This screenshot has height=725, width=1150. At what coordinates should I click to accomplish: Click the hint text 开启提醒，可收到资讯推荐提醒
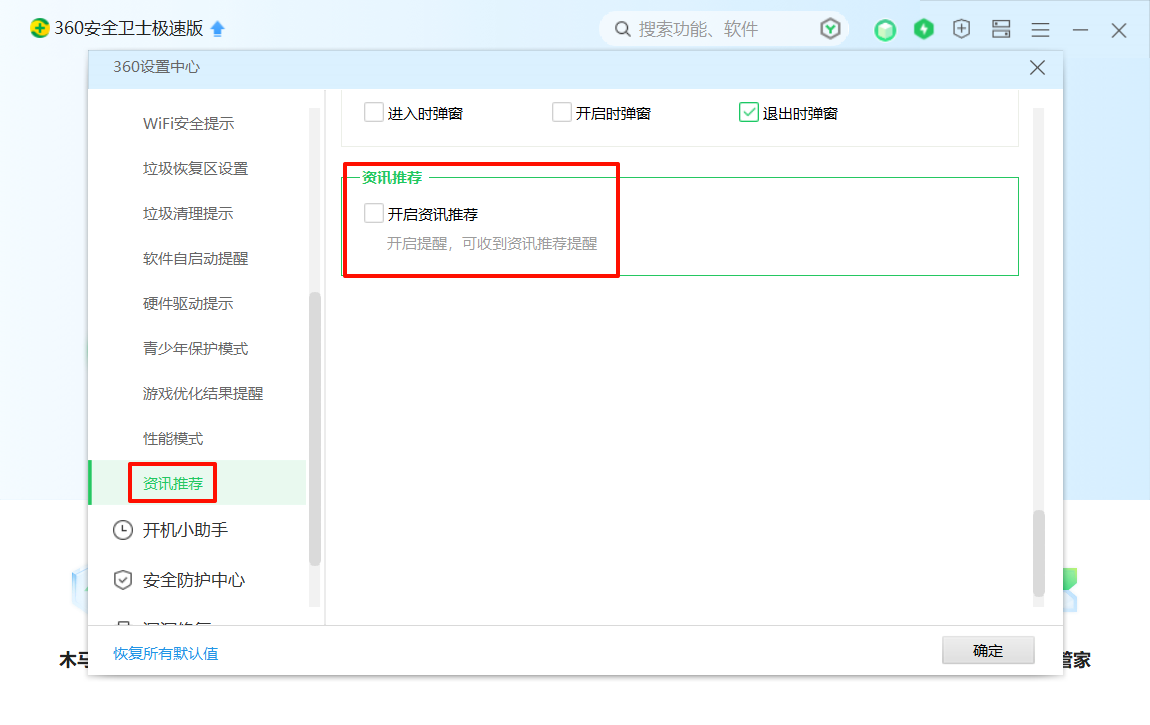coord(492,244)
